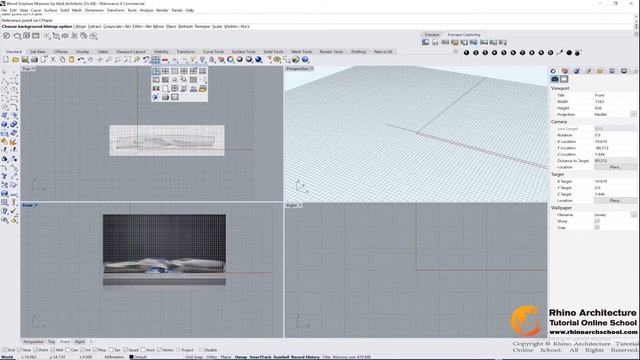The height and width of the screenshot is (360, 640).
Task: Open the Surface menu
Action: point(51,10)
